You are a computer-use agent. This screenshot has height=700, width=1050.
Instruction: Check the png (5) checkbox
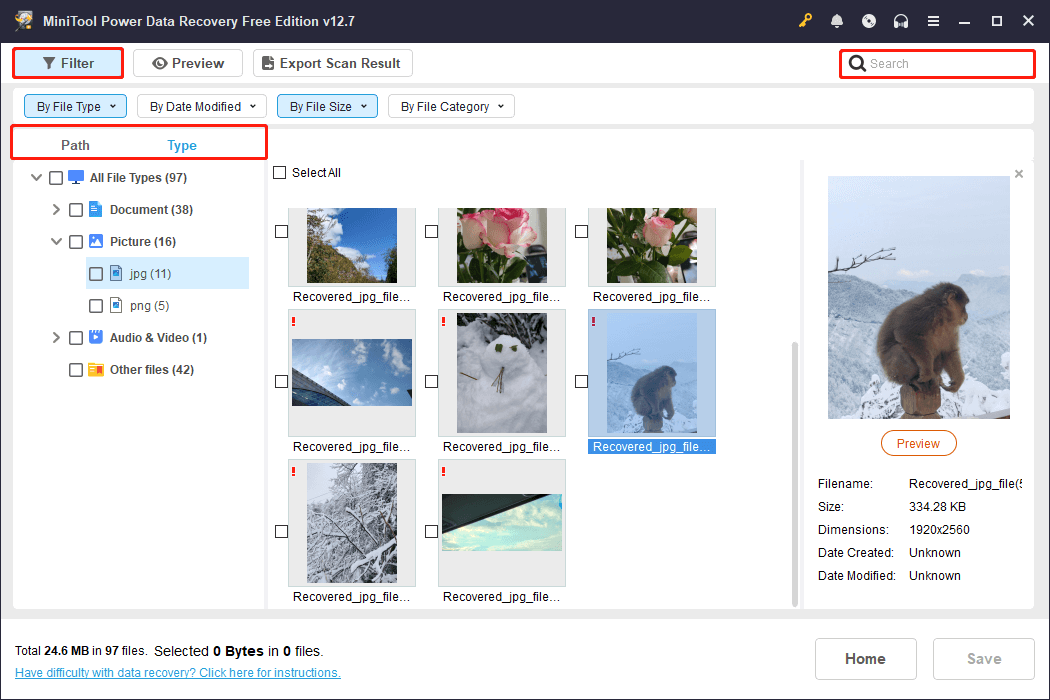(x=96, y=306)
